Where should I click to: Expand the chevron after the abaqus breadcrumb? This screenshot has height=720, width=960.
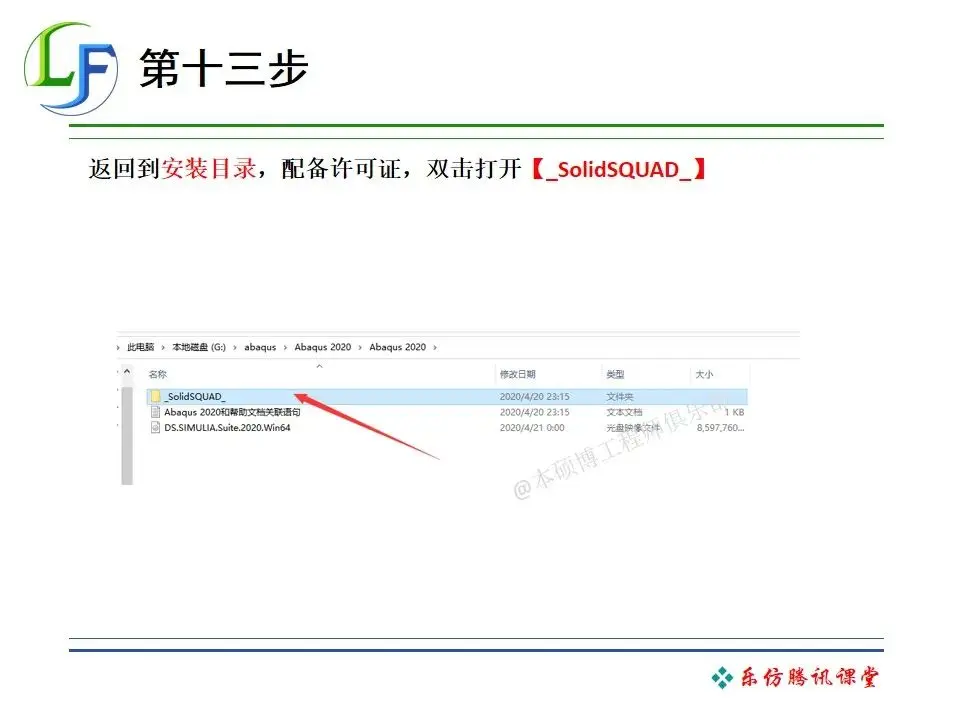[285, 347]
